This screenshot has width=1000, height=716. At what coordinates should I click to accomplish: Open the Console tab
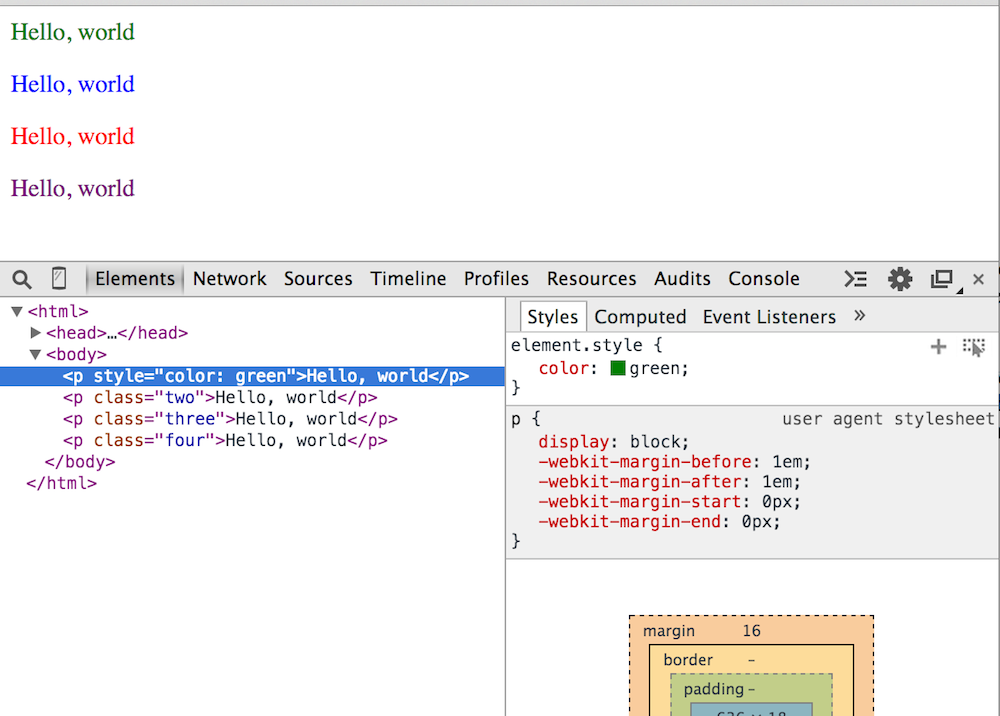tap(763, 279)
